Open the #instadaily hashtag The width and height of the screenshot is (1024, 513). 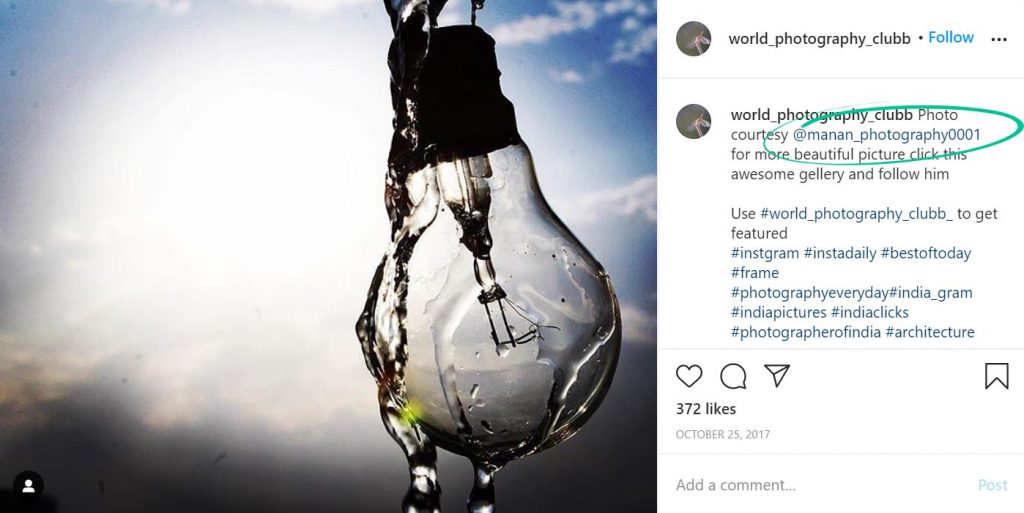tap(840, 253)
